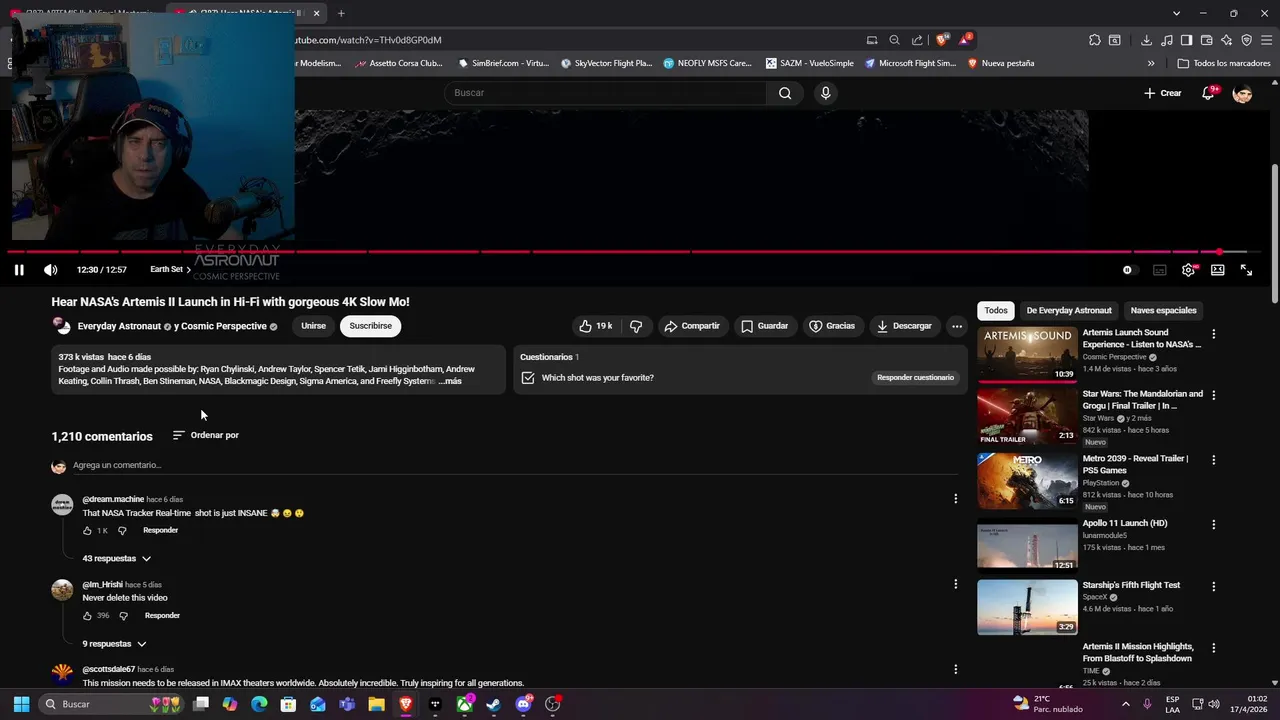Image resolution: width=1280 pixels, height=720 pixels.
Task: Open more actions menu beside Descargar
Action: click(x=957, y=326)
